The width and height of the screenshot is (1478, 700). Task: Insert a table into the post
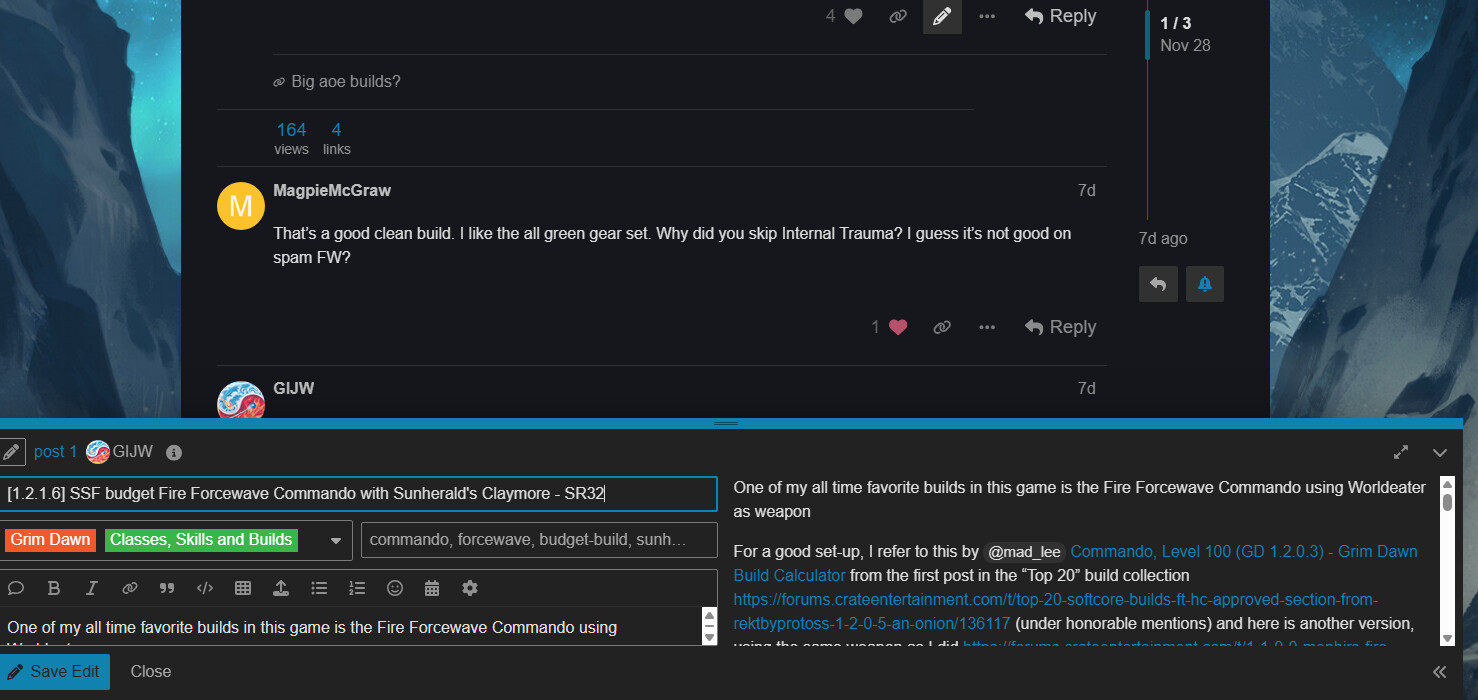coord(242,588)
